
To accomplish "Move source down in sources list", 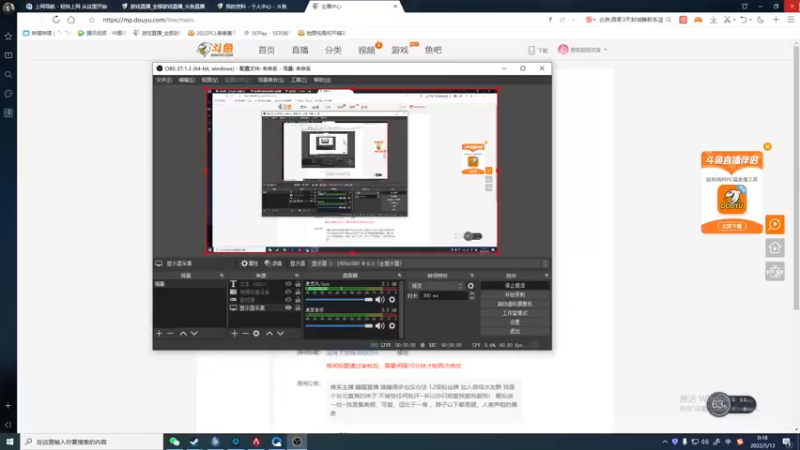I will [281, 333].
